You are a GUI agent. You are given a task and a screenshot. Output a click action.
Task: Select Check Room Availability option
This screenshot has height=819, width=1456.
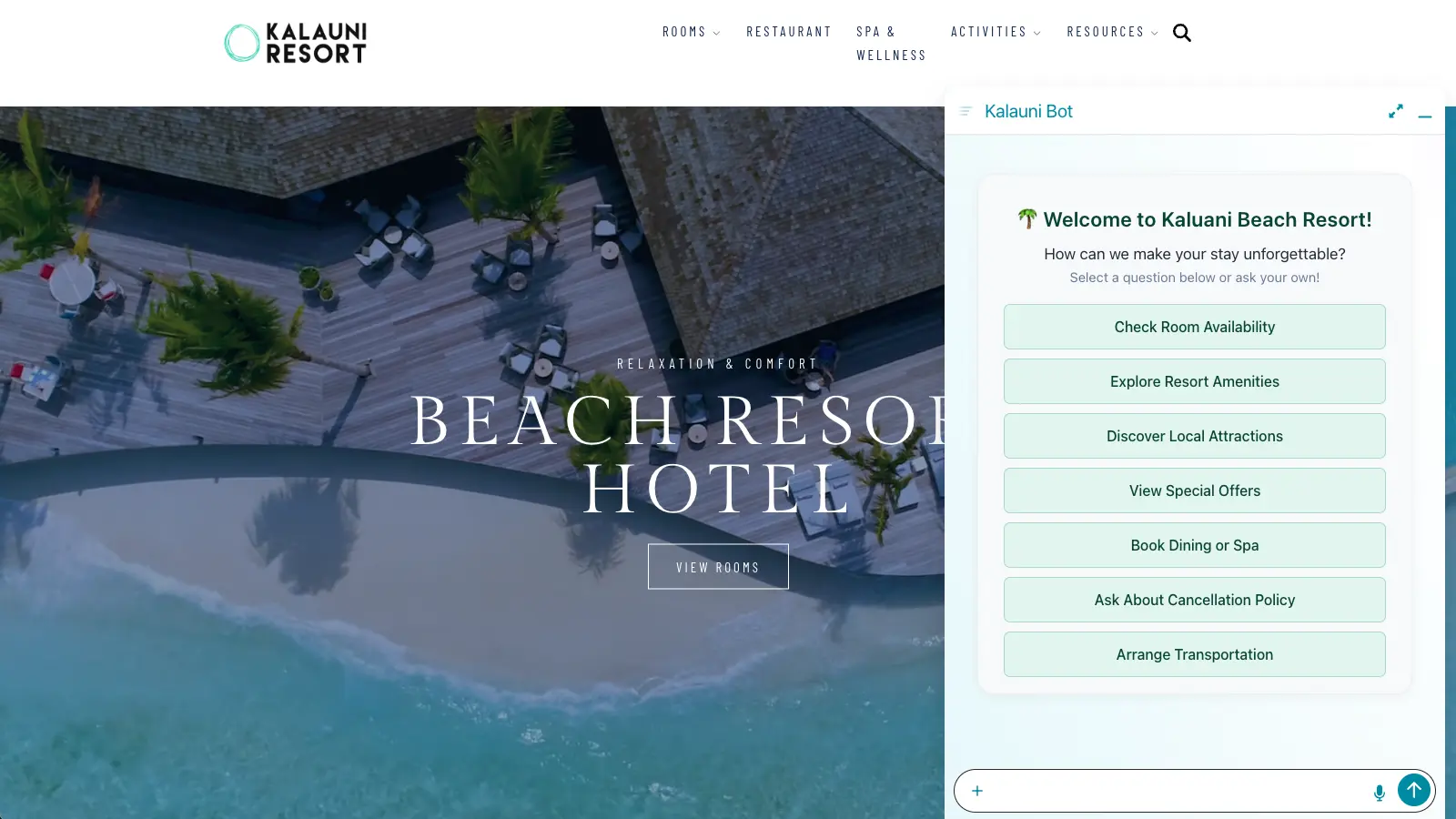pos(1195,327)
